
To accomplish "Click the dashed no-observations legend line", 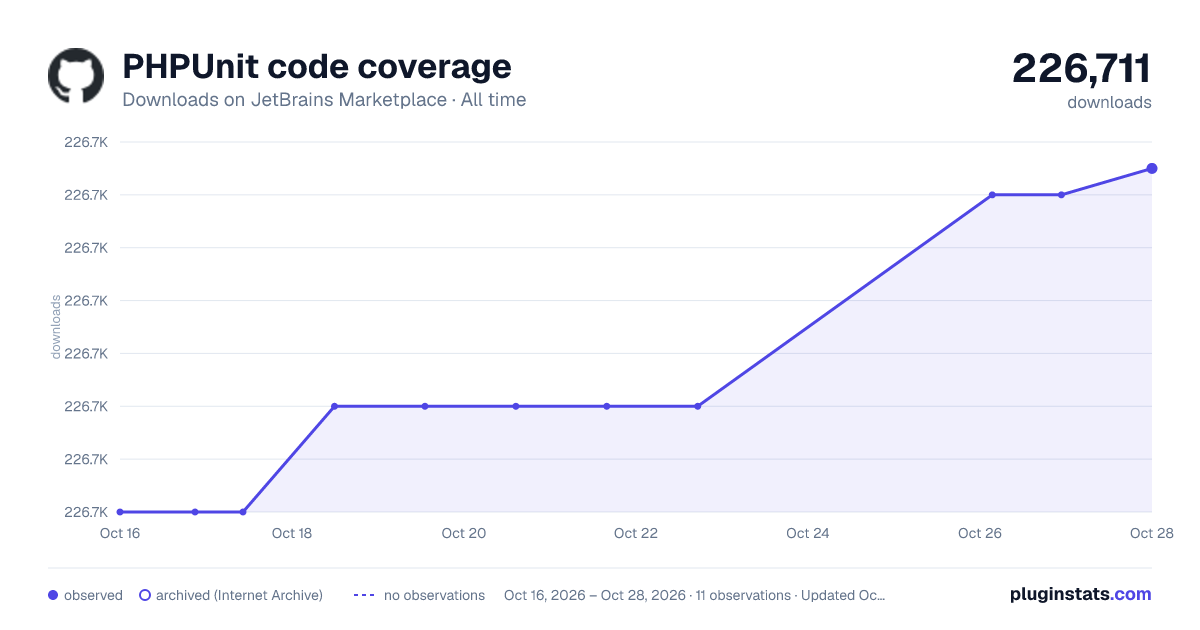I will click(x=364, y=595).
